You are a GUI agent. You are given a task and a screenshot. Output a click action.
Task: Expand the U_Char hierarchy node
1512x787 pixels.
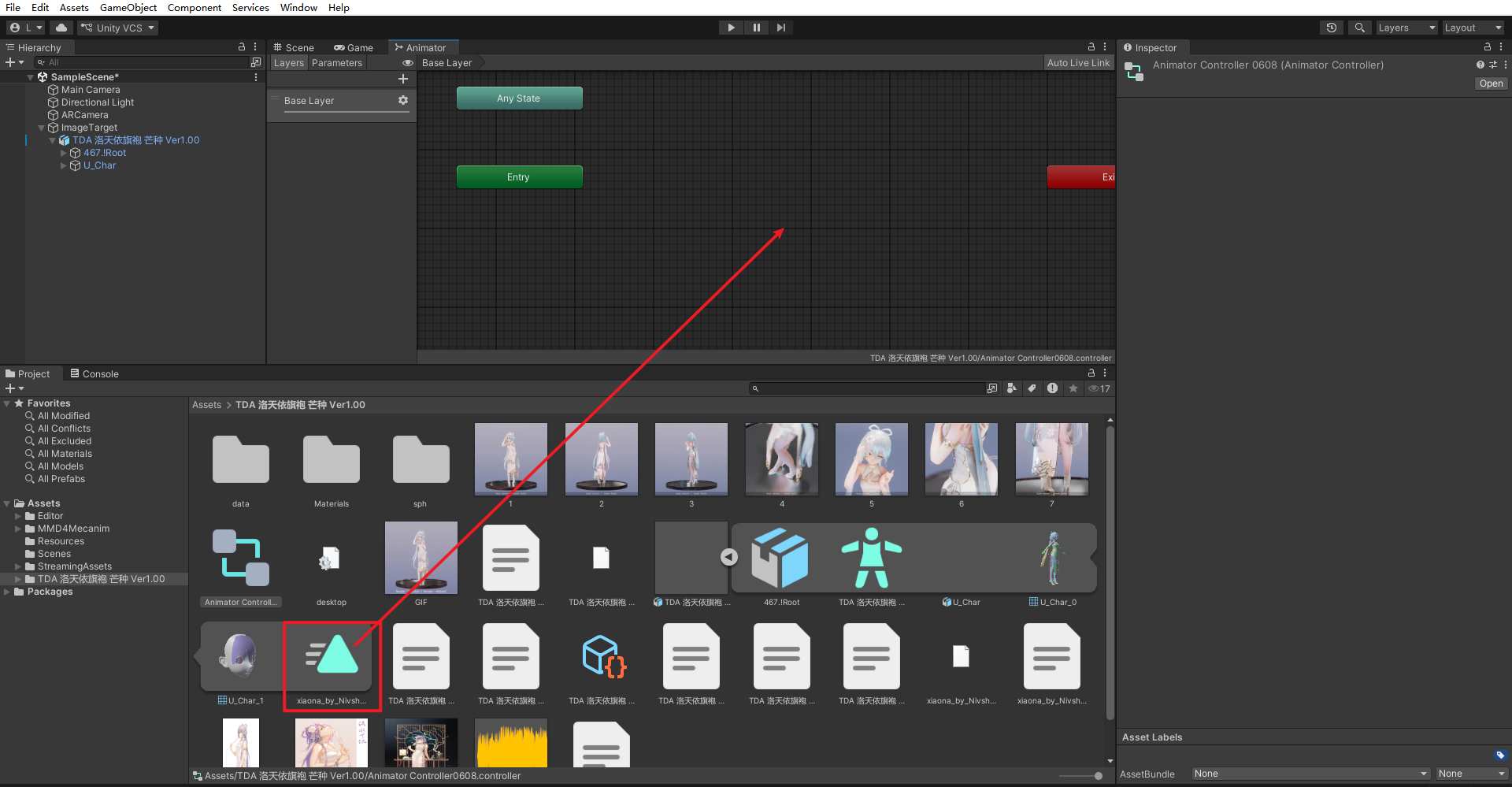(x=64, y=165)
